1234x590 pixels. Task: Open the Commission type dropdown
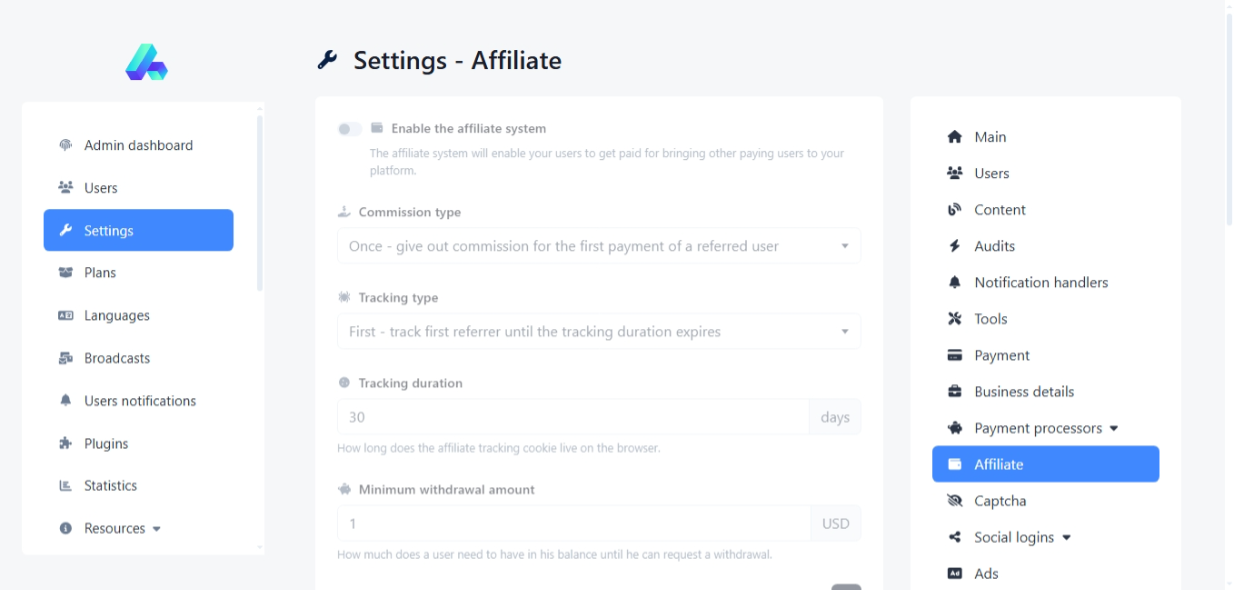(x=598, y=246)
